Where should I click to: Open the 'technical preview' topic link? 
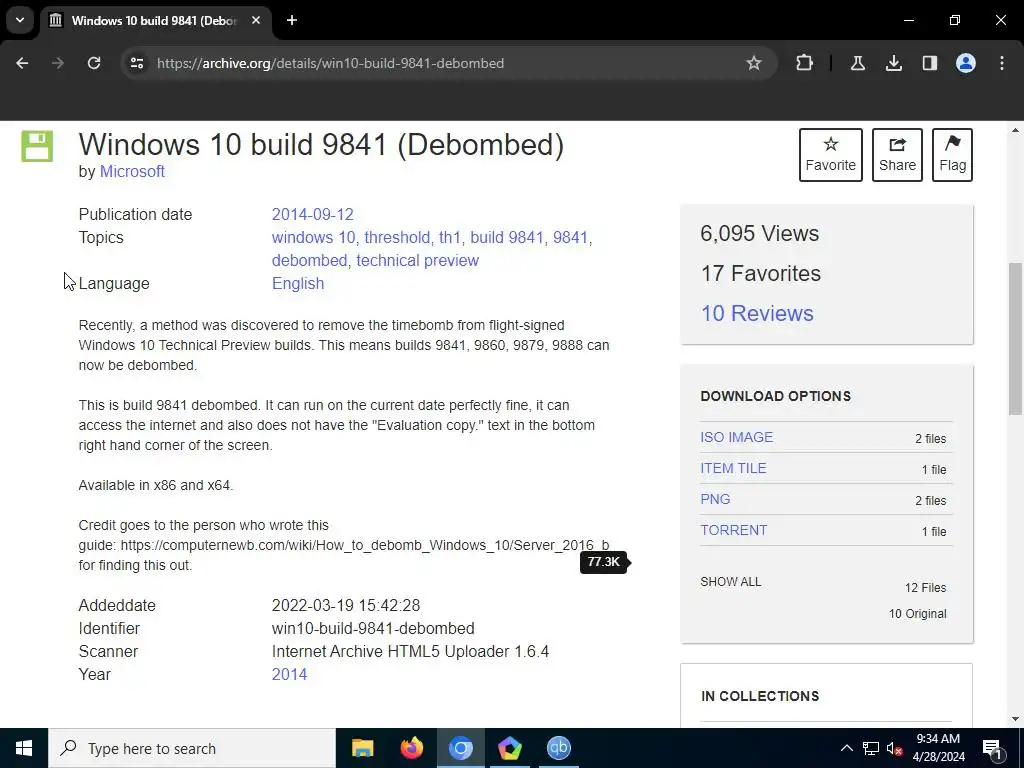417,261
